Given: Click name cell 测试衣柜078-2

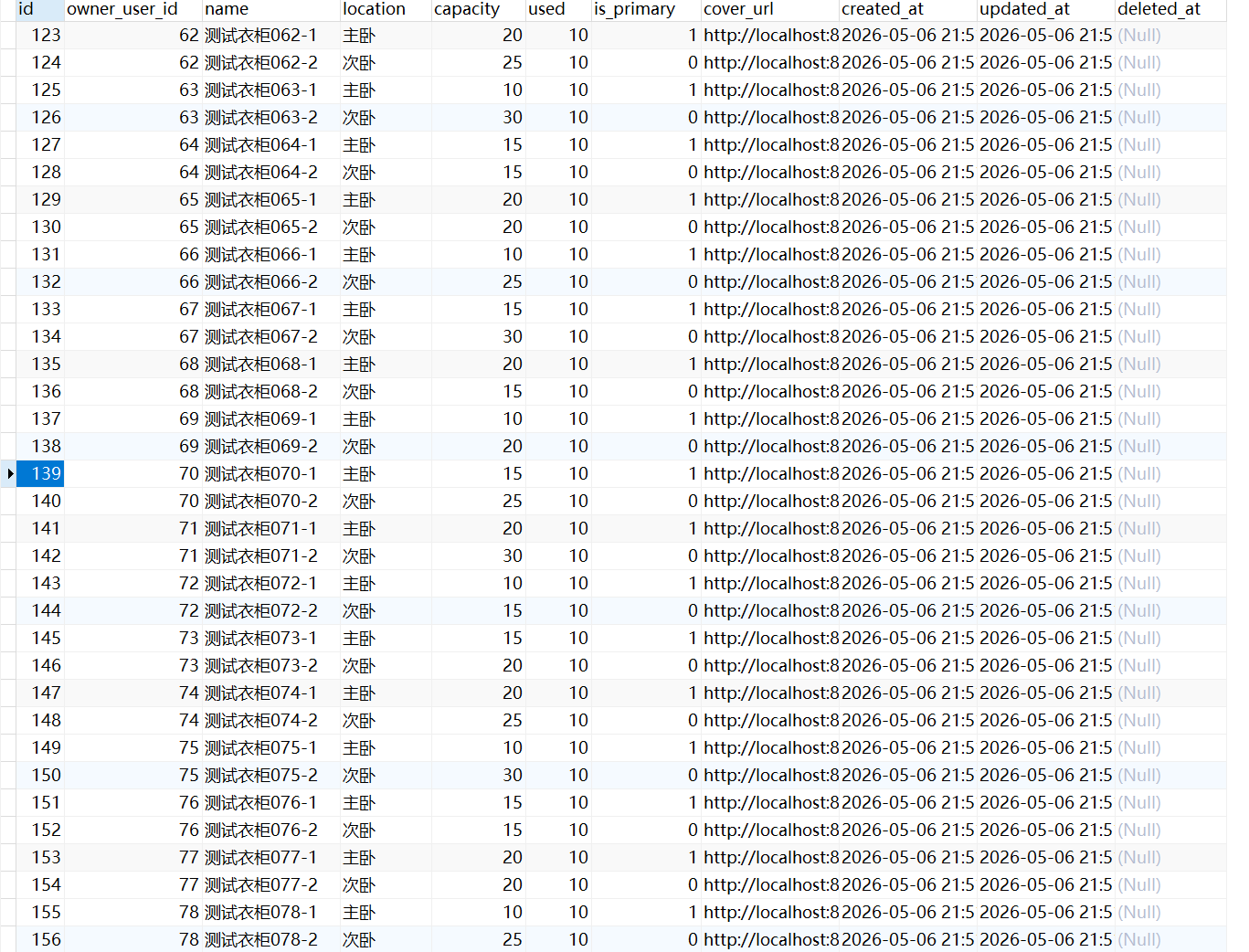Looking at the screenshot, I should (x=270, y=939).
